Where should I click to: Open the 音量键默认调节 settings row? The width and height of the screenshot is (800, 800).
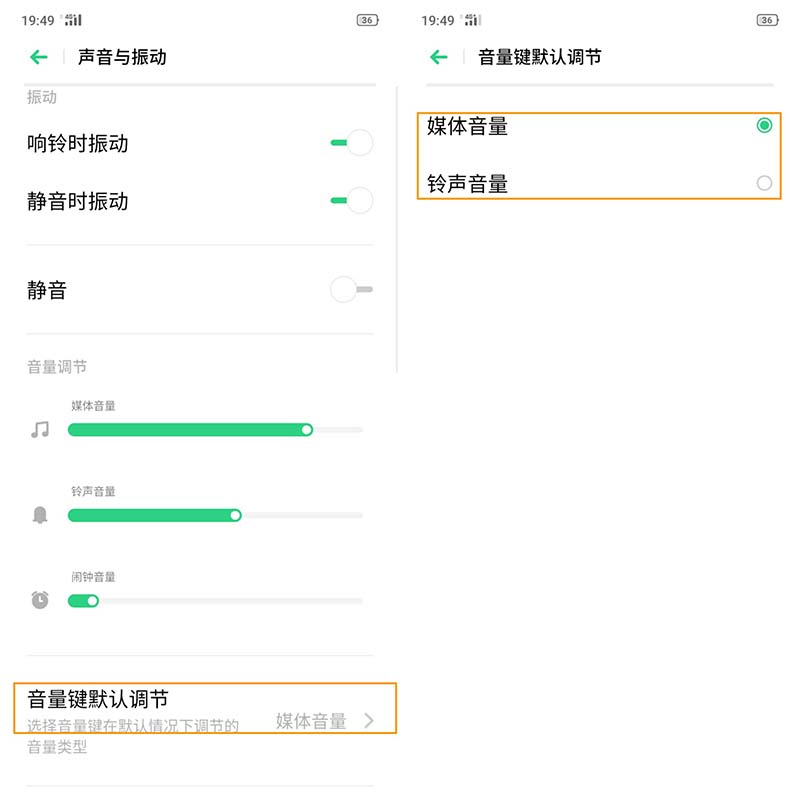click(x=150, y=700)
